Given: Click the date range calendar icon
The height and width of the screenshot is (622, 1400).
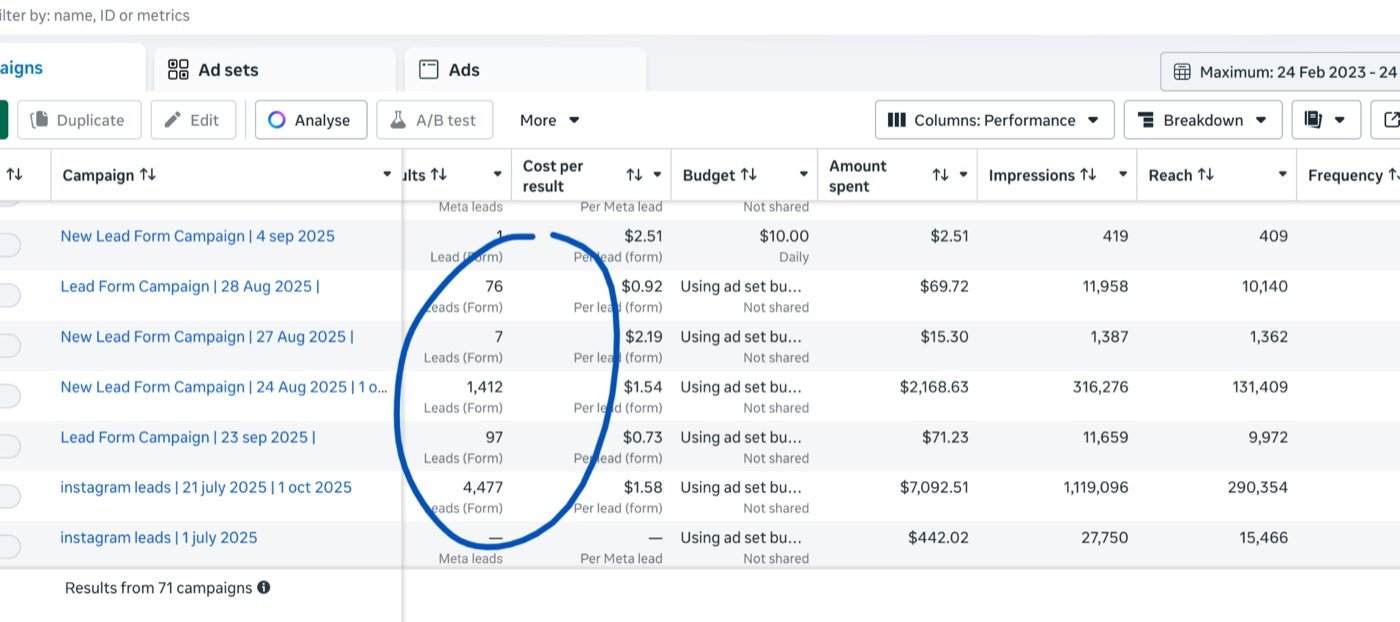Looking at the screenshot, I should pyautogui.click(x=1182, y=72).
